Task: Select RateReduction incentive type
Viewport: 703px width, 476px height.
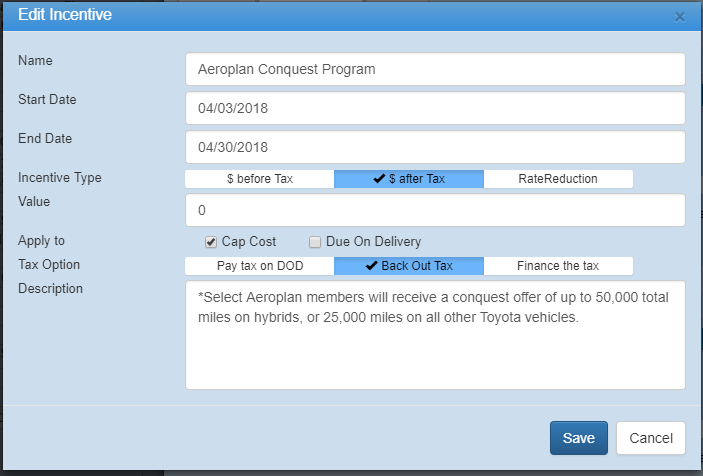Action: pyautogui.click(x=558, y=179)
